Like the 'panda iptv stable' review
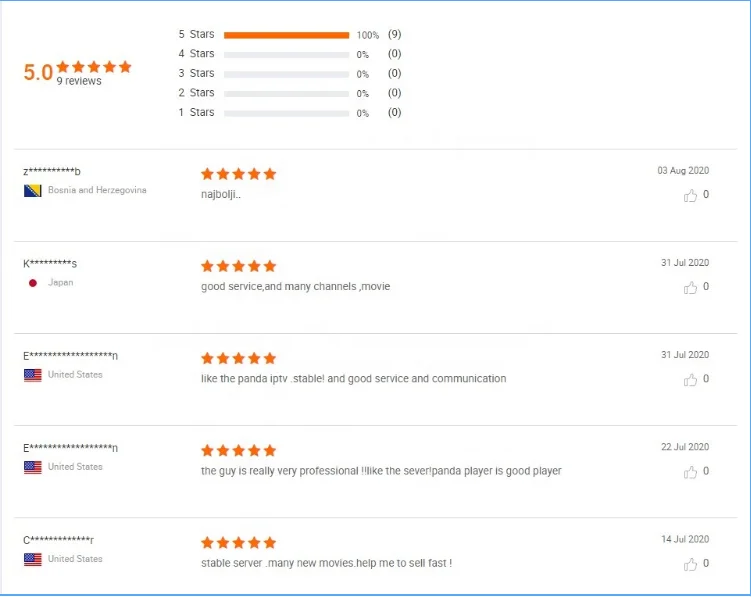751x597 pixels. coord(690,380)
